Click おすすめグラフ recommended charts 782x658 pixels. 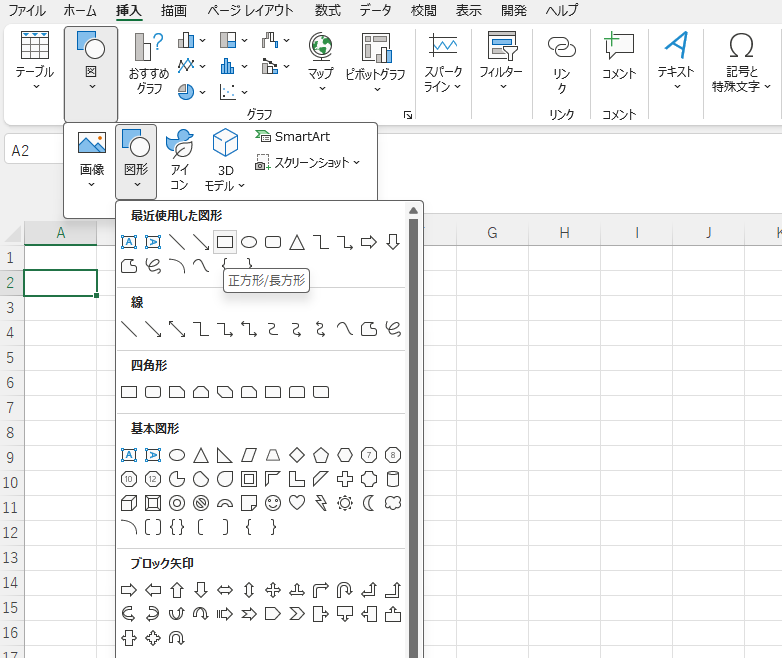(149, 63)
